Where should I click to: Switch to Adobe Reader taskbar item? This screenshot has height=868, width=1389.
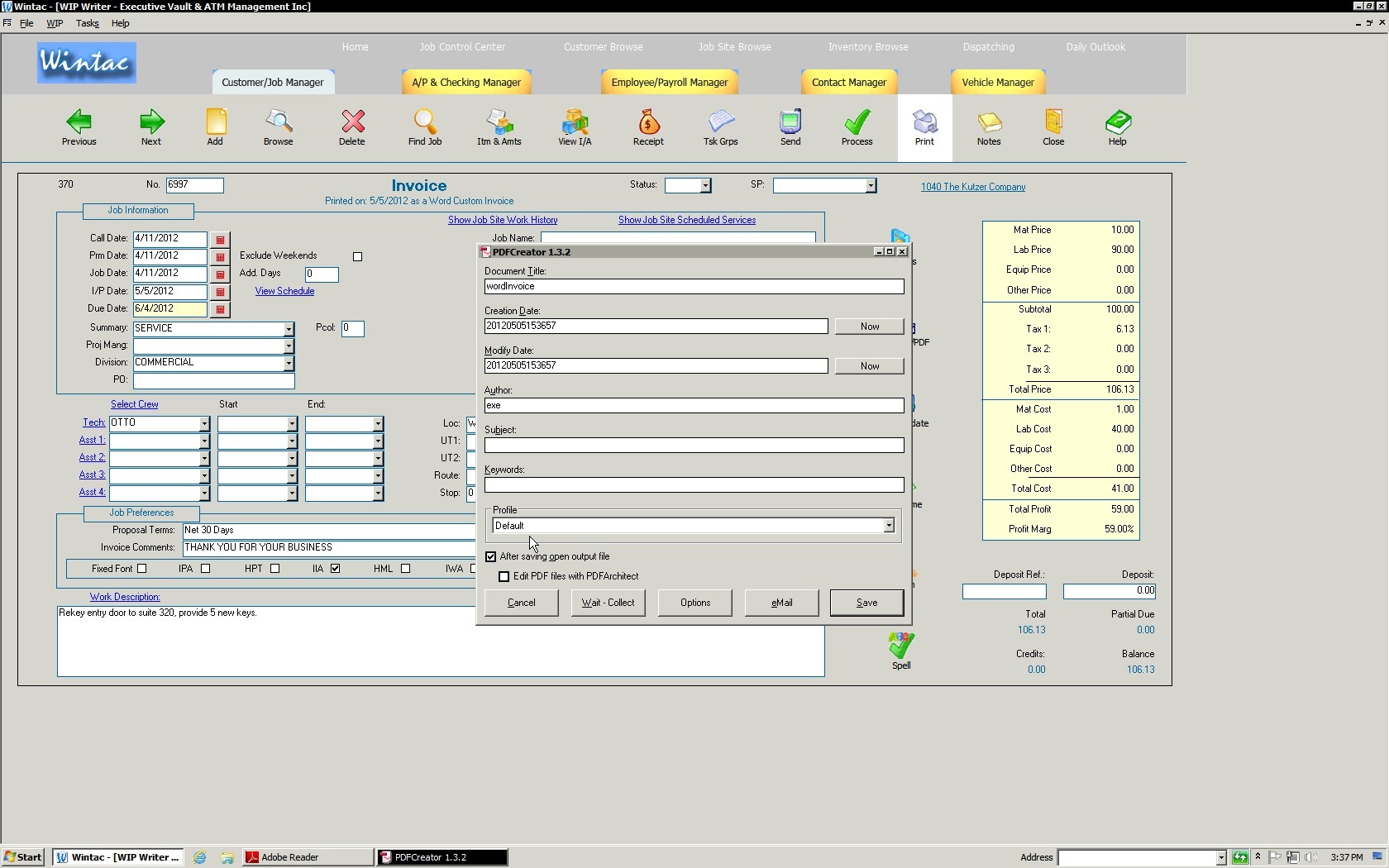[307, 857]
